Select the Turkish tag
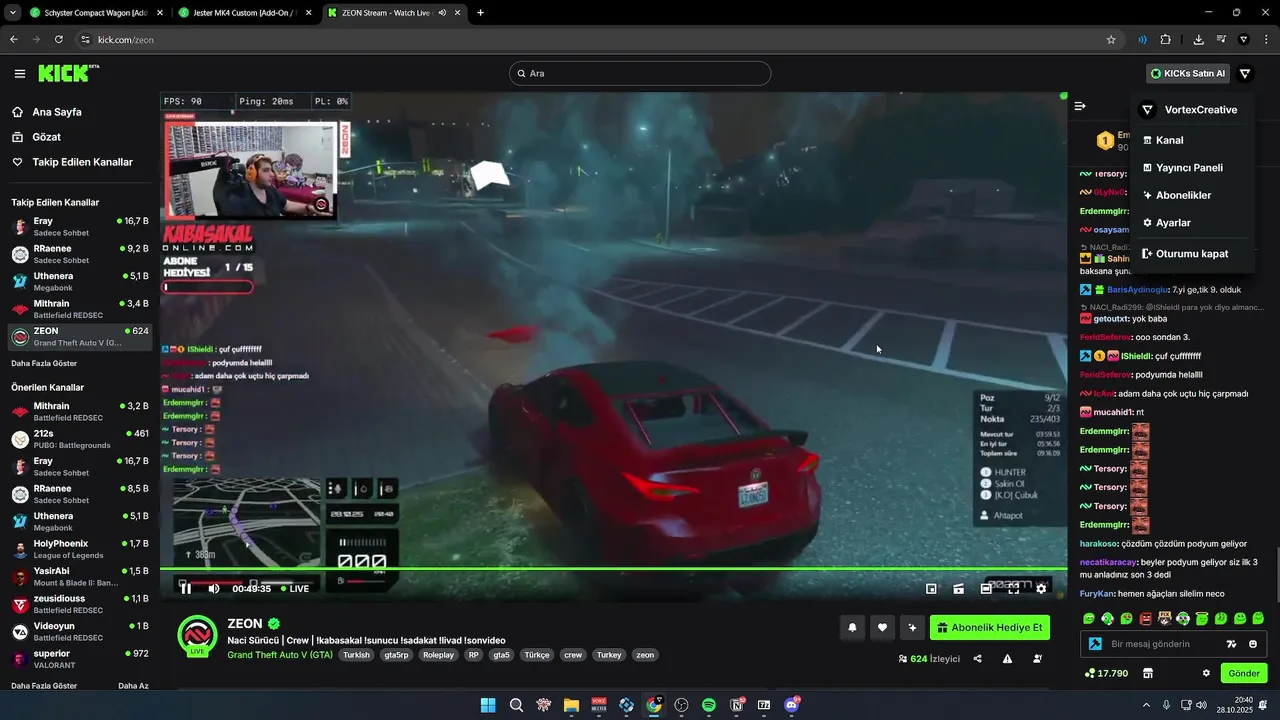The height and width of the screenshot is (720, 1280). coord(357,655)
